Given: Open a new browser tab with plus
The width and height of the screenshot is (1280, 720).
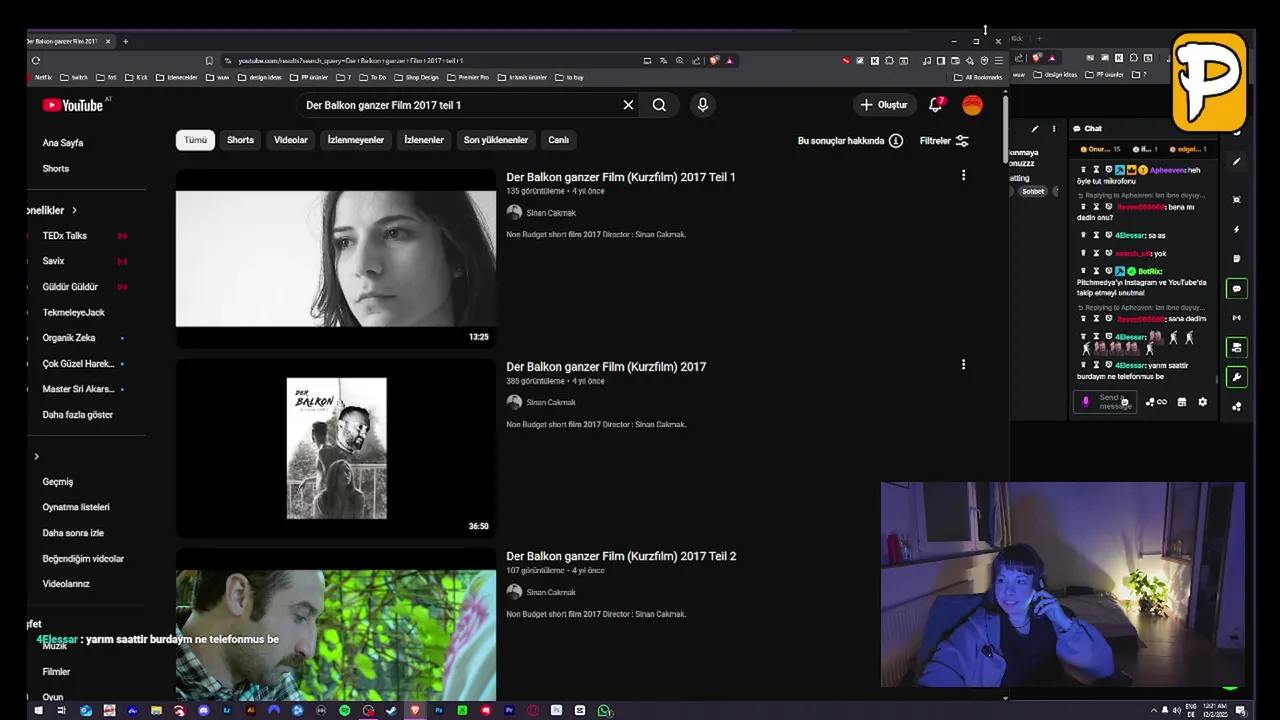Looking at the screenshot, I should 125,41.
